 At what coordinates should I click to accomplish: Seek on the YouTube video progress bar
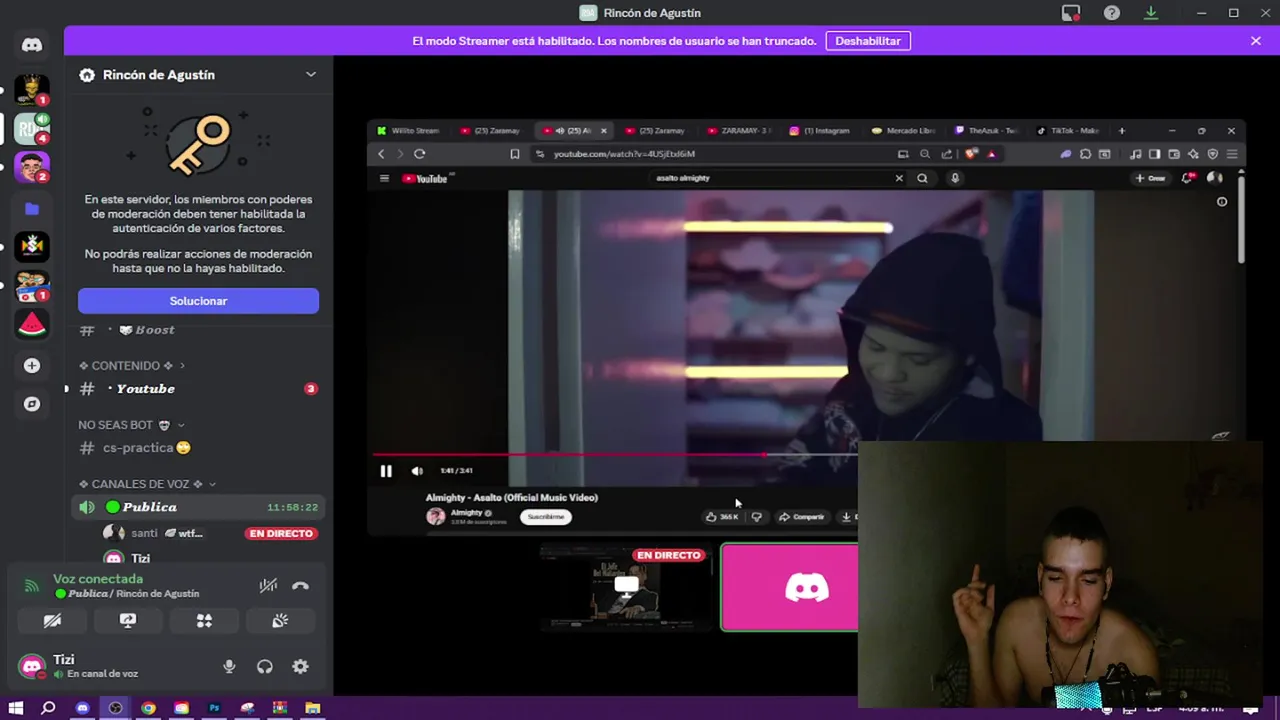click(615, 455)
